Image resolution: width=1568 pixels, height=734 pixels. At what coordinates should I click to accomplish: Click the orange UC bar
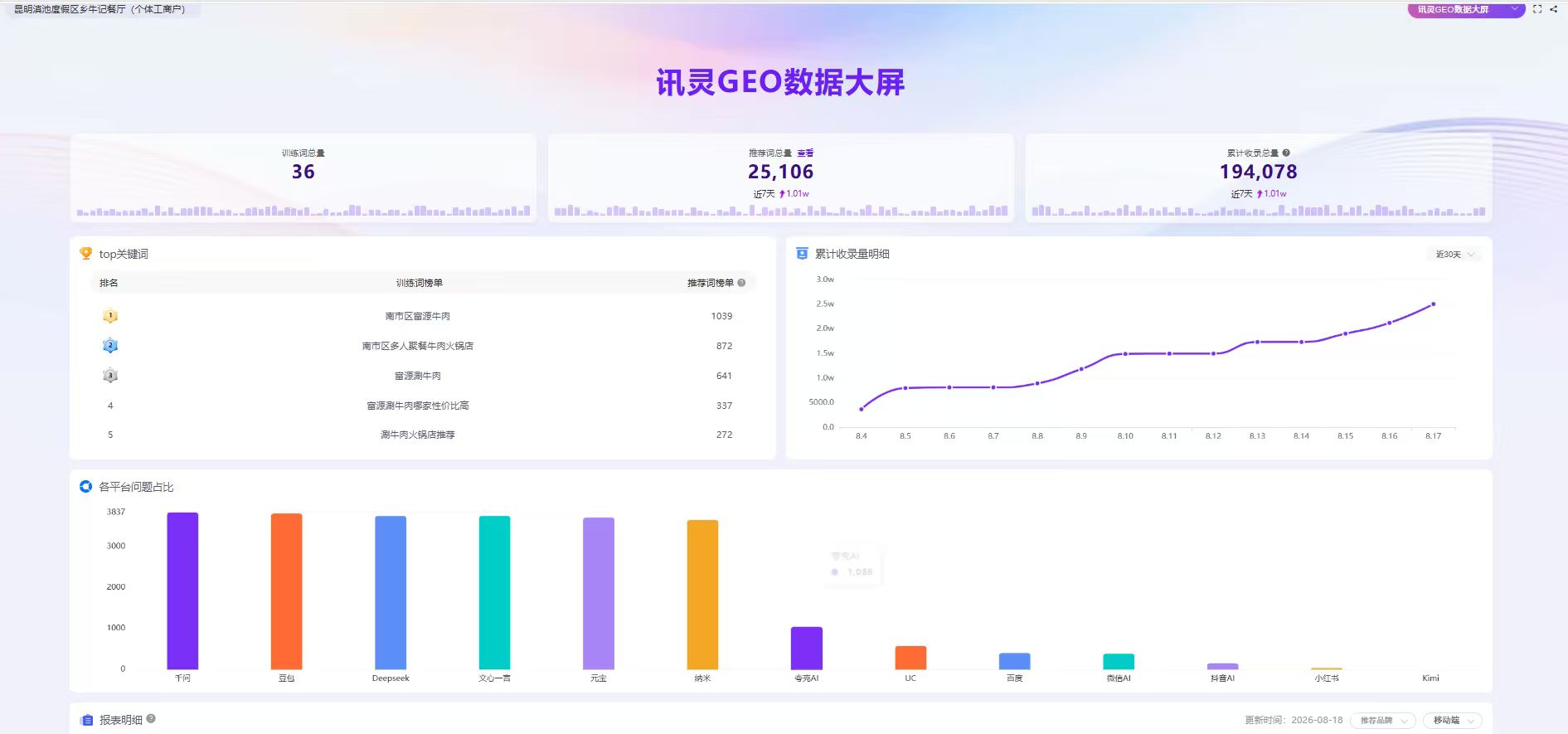(x=910, y=658)
